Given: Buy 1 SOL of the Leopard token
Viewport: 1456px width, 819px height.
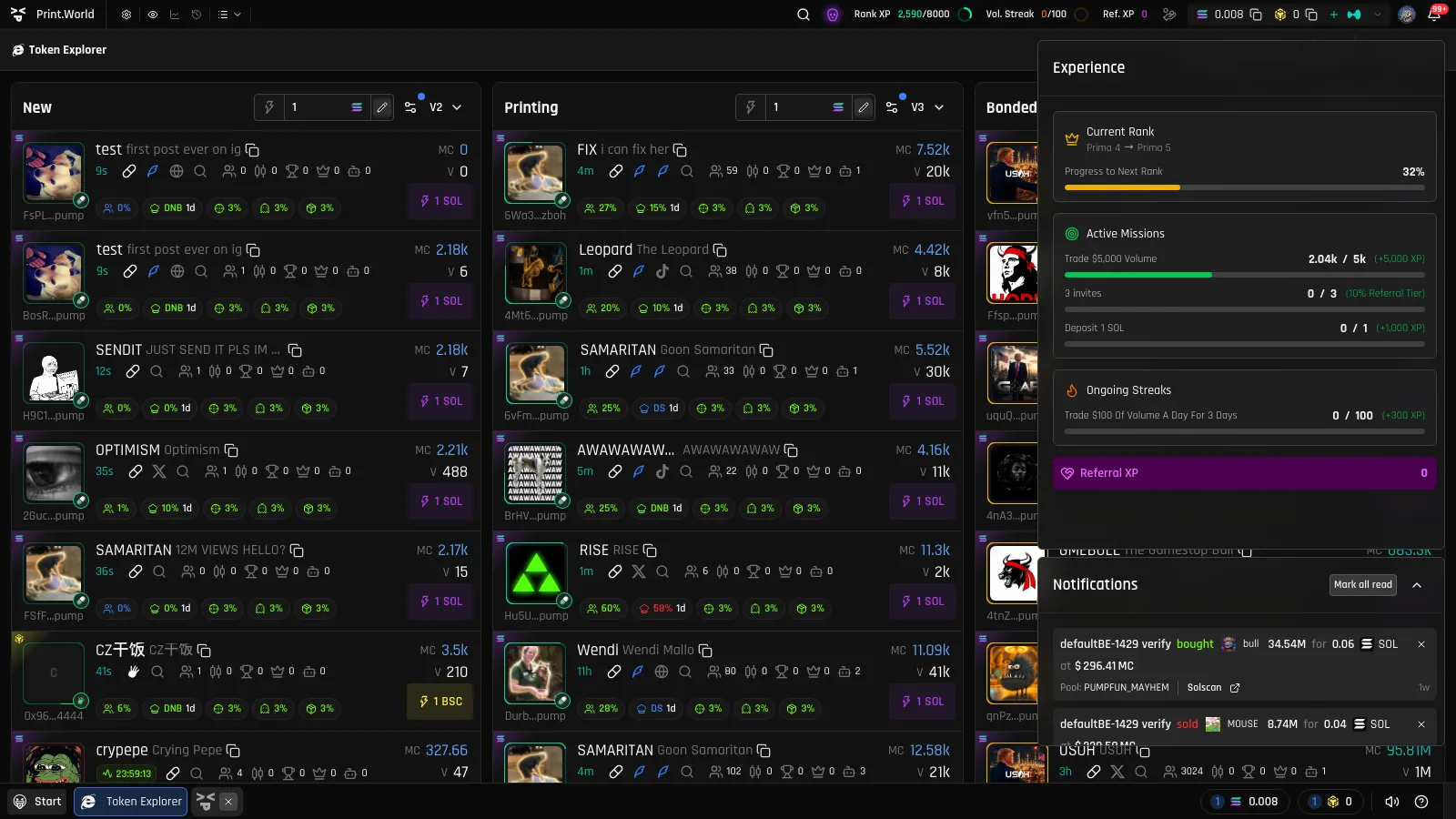Looking at the screenshot, I should 923,301.
